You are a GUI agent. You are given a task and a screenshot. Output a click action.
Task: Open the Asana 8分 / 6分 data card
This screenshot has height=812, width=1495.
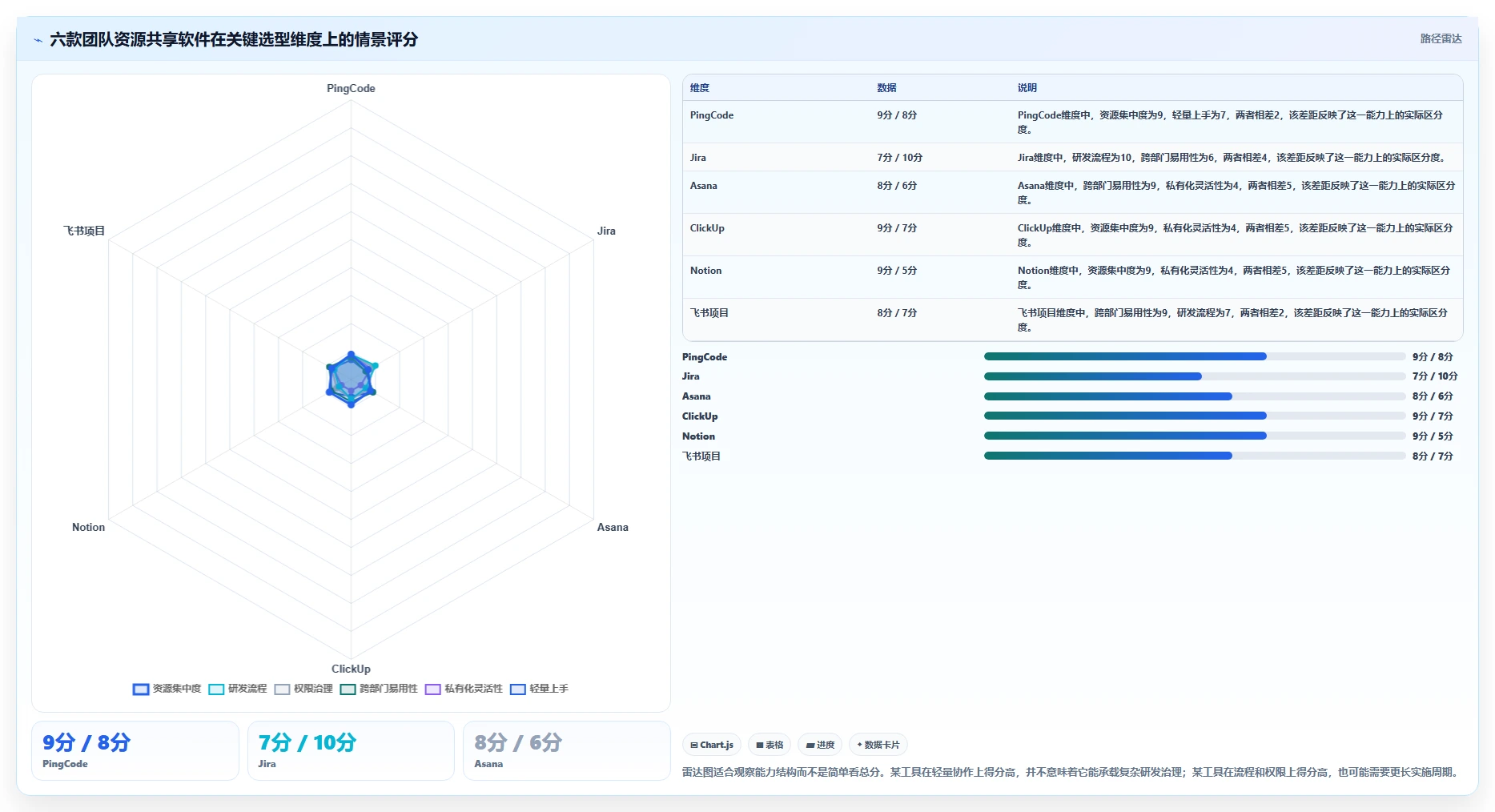(567, 750)
